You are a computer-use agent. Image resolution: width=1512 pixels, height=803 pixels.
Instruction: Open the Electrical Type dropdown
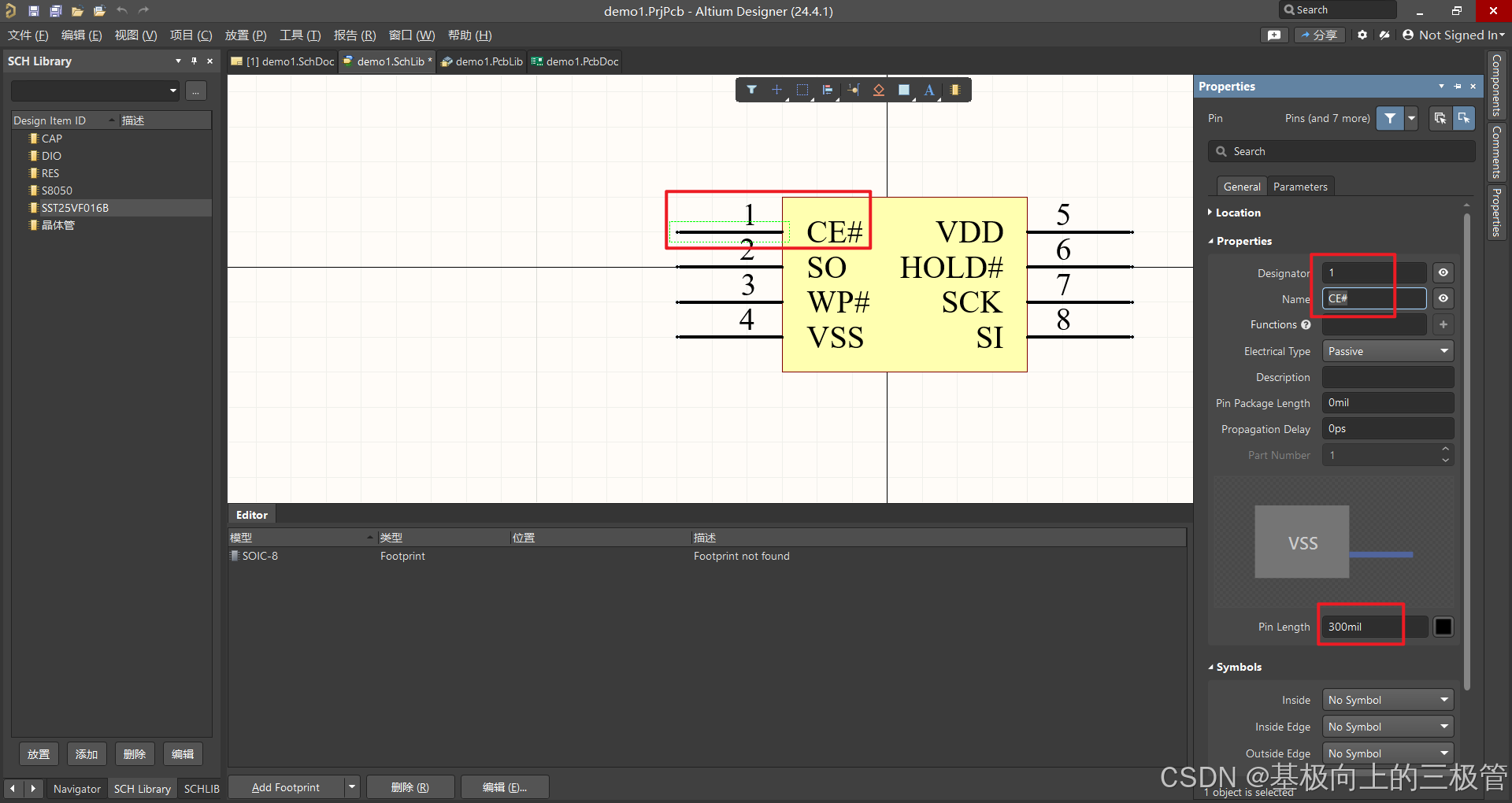[1388, 351]
